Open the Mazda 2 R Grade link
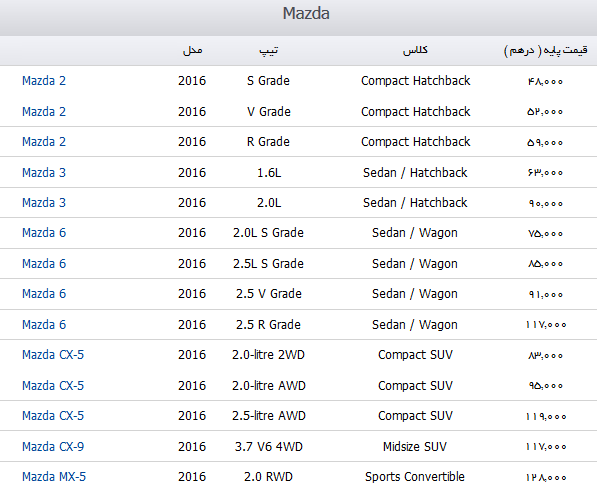597x491 pixels. (44, 142)
